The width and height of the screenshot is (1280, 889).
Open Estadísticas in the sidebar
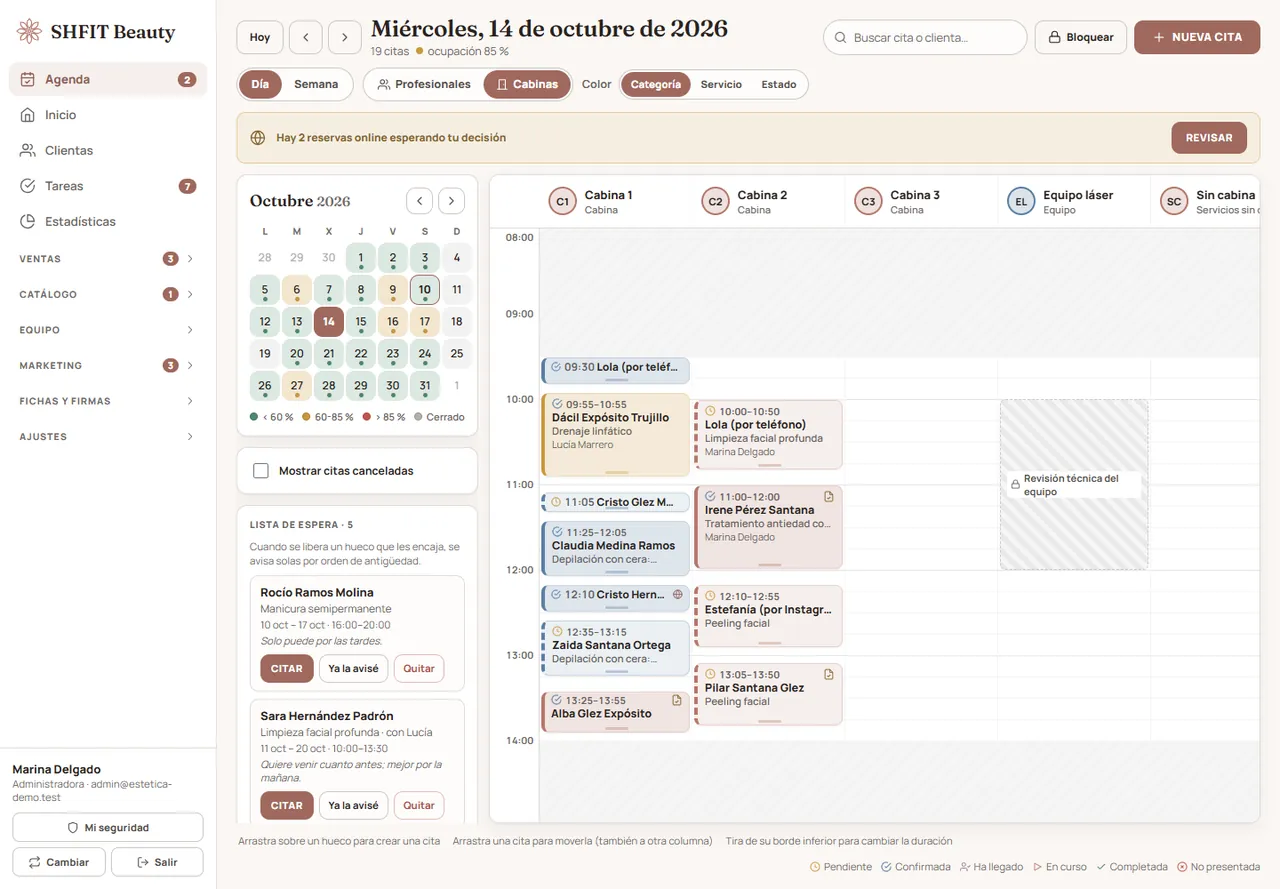[x=108, y=221]
